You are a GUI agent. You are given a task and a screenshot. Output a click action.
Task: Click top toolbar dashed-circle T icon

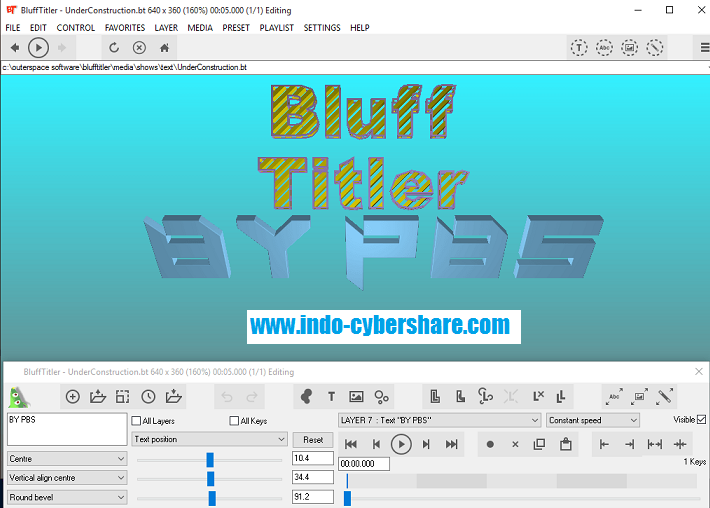[579, 48]
